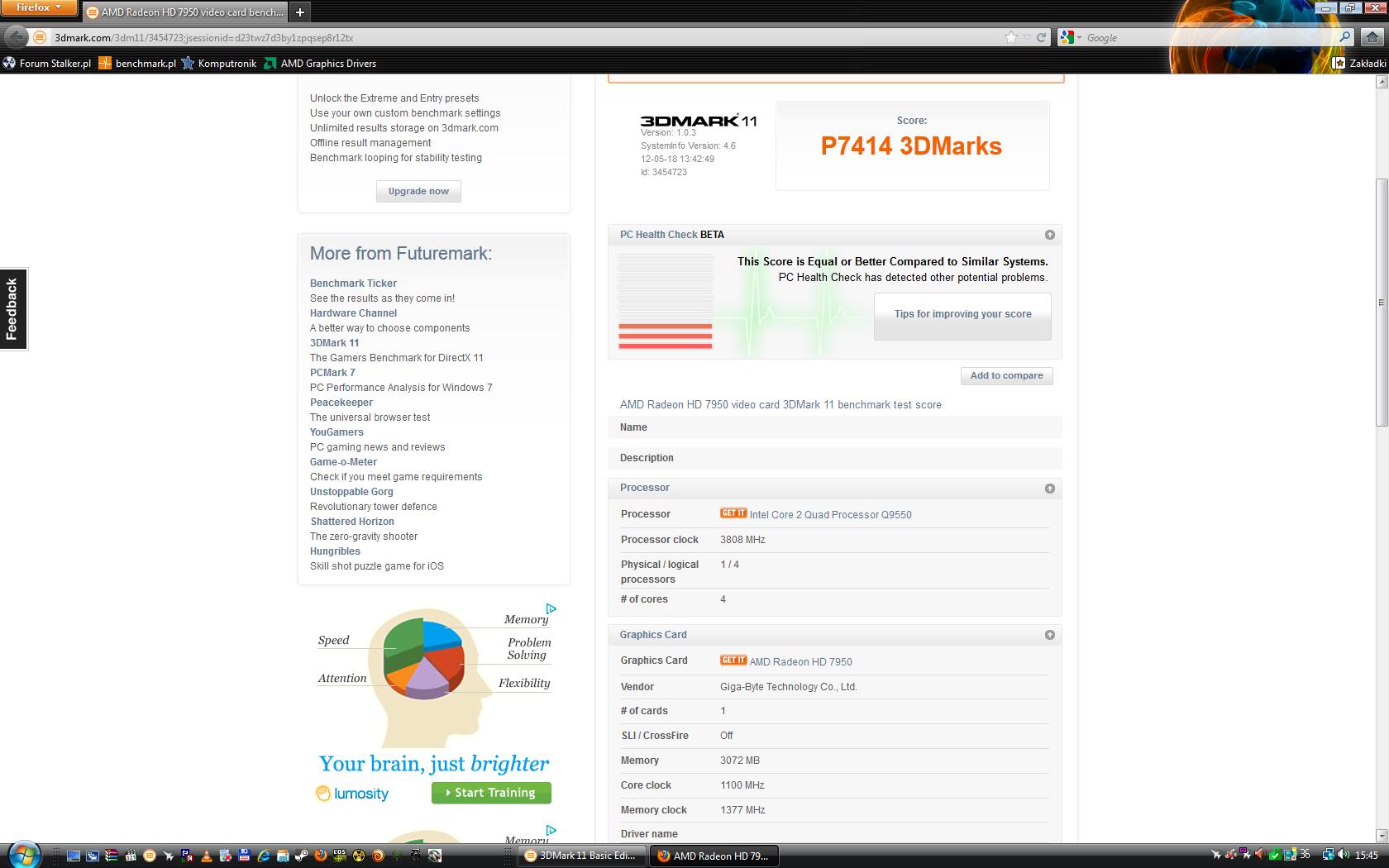Open the 3DMark 11 sidebar link
This screenshot has width=1389, height=868.
point(334,343)
